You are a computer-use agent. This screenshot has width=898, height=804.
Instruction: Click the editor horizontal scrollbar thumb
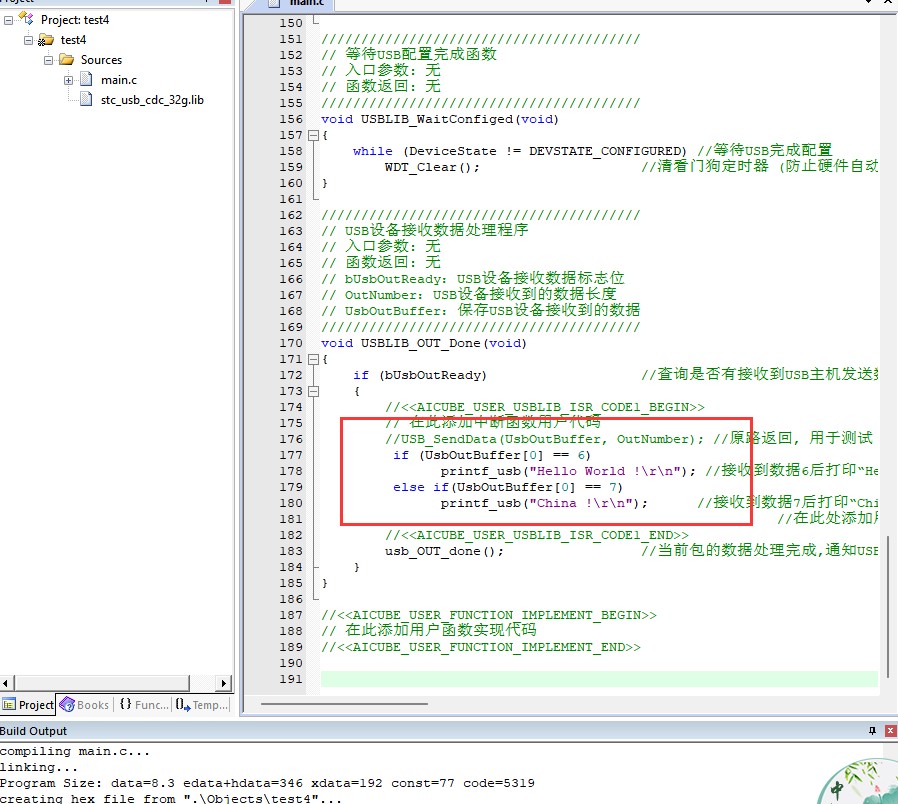click(344, 703)
